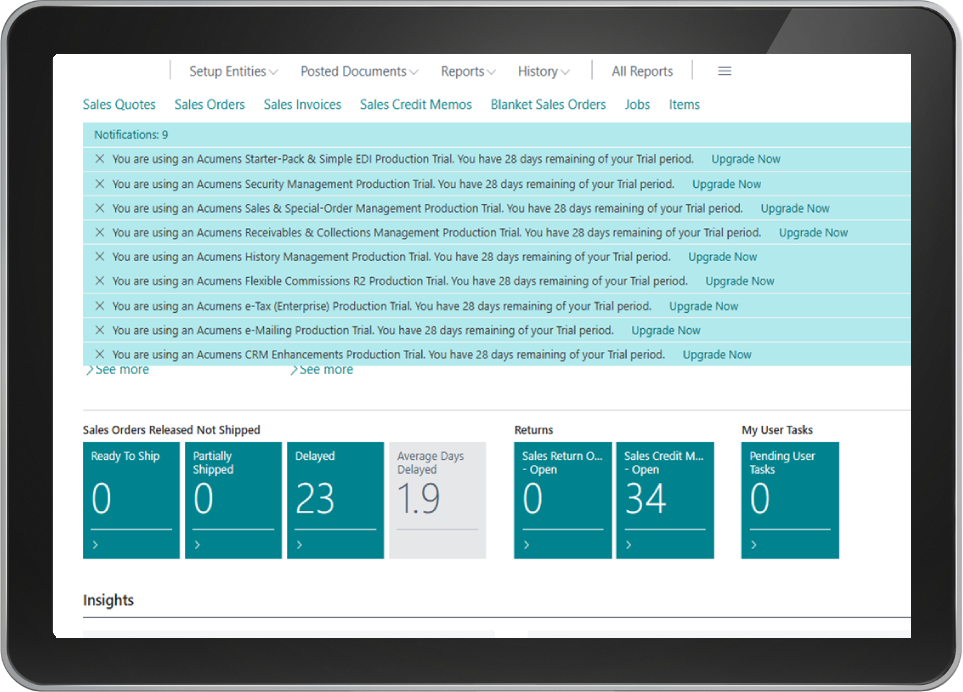This screenshot has width=963, height=692.
Task: Click the arrow on Pending User Tasks tile
Action: [754, 545]
